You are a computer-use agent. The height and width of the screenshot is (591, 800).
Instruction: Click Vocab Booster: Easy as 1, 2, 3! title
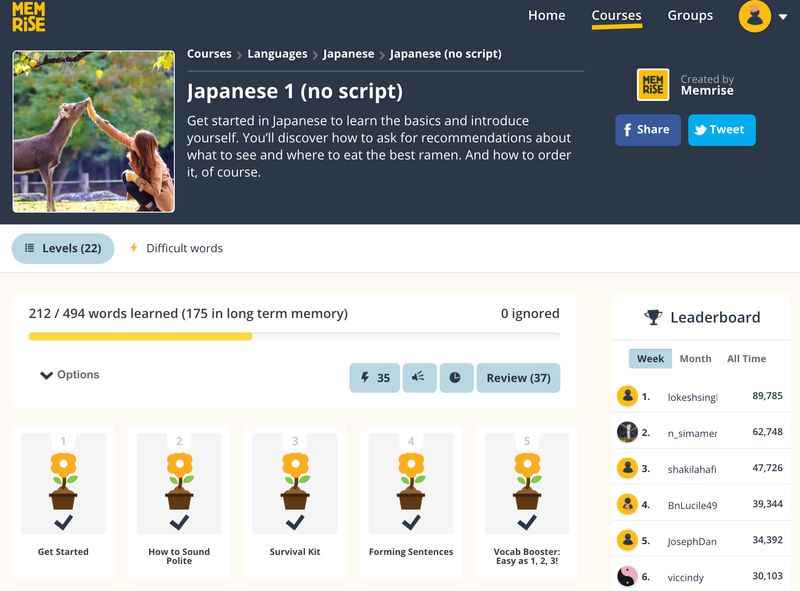click(x=527, y=556)
